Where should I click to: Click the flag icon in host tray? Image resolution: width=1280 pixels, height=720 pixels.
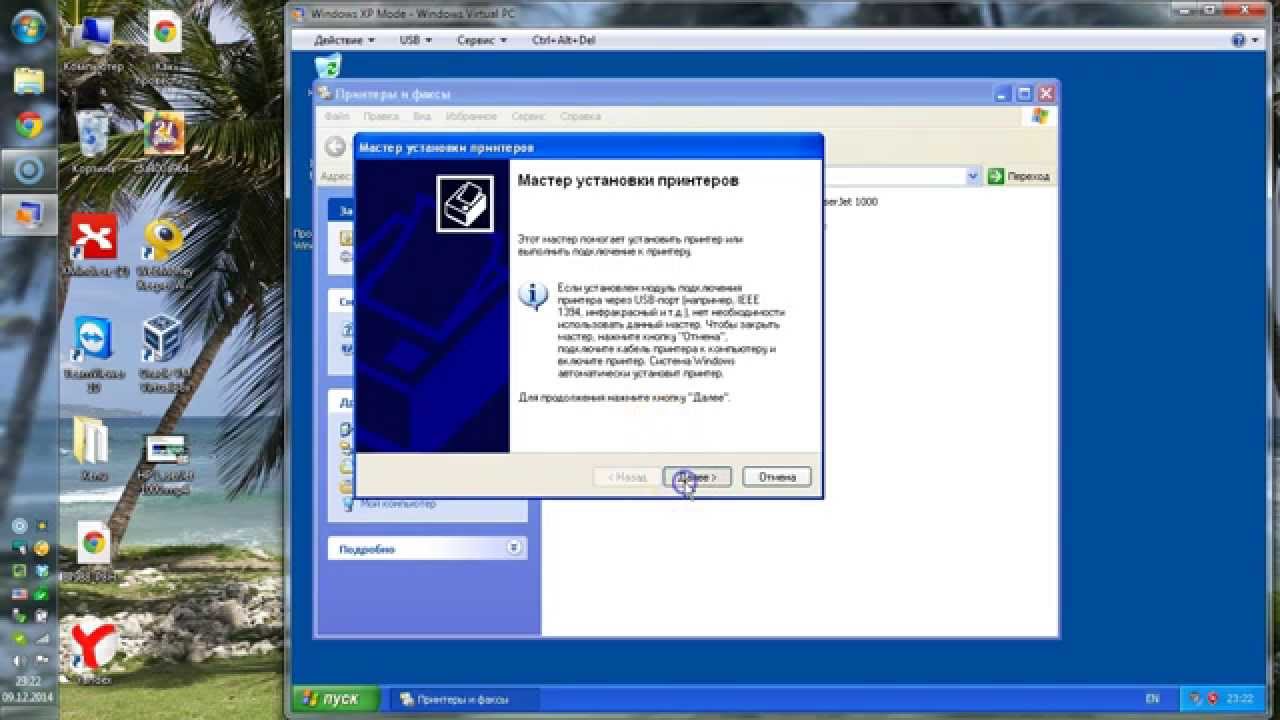[x=41, y=661]
